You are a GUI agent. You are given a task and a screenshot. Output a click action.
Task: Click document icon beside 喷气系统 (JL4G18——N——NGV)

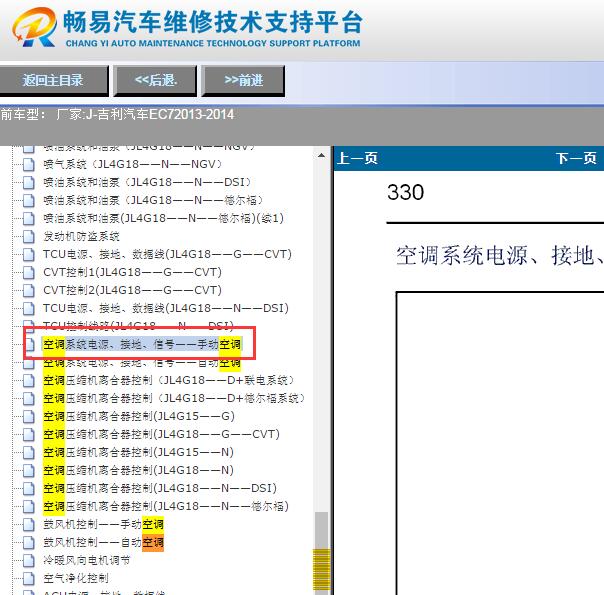click(x=29, y=164)
